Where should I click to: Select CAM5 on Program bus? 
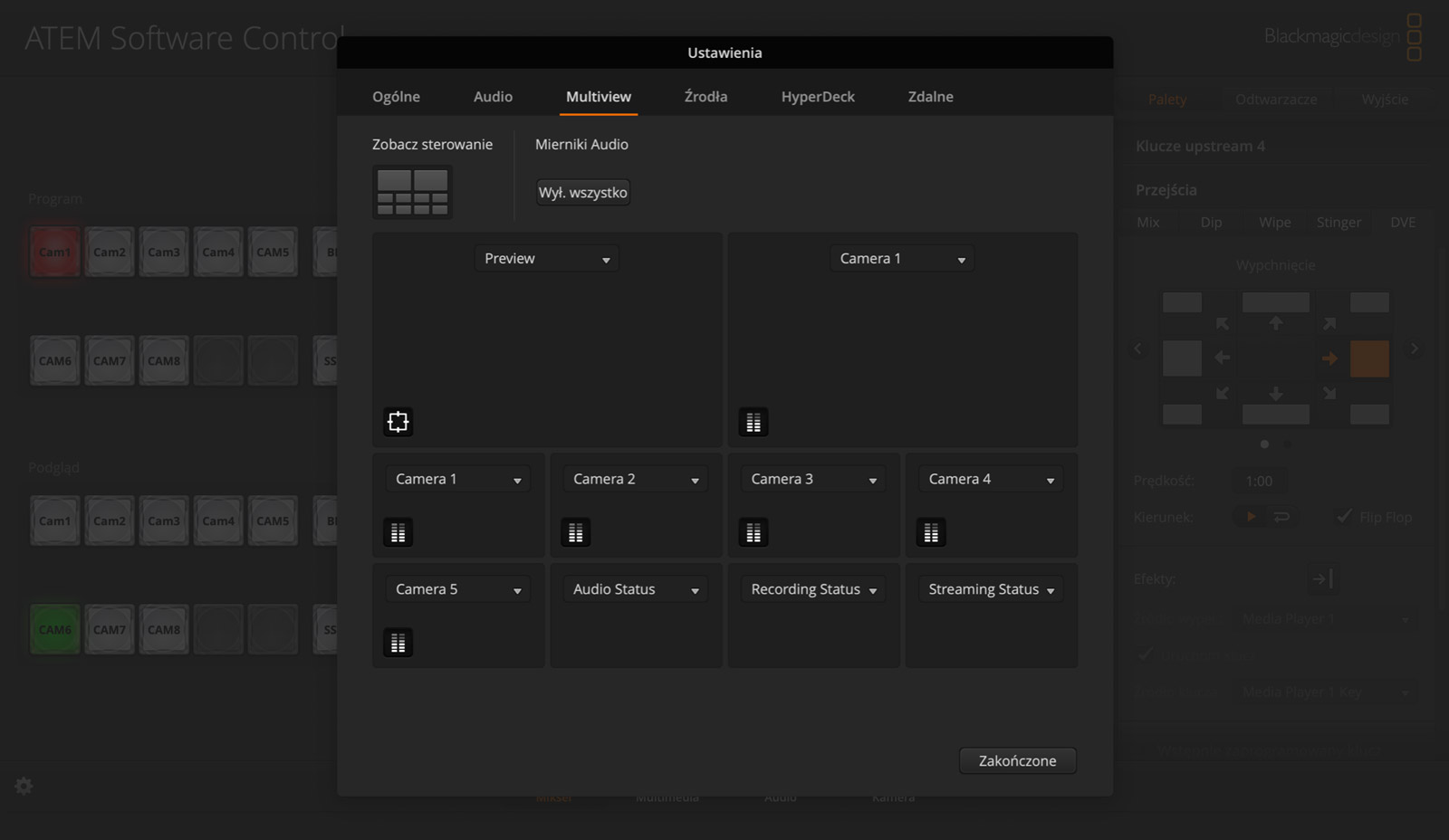pyautogui.click(x=273, y=252)
